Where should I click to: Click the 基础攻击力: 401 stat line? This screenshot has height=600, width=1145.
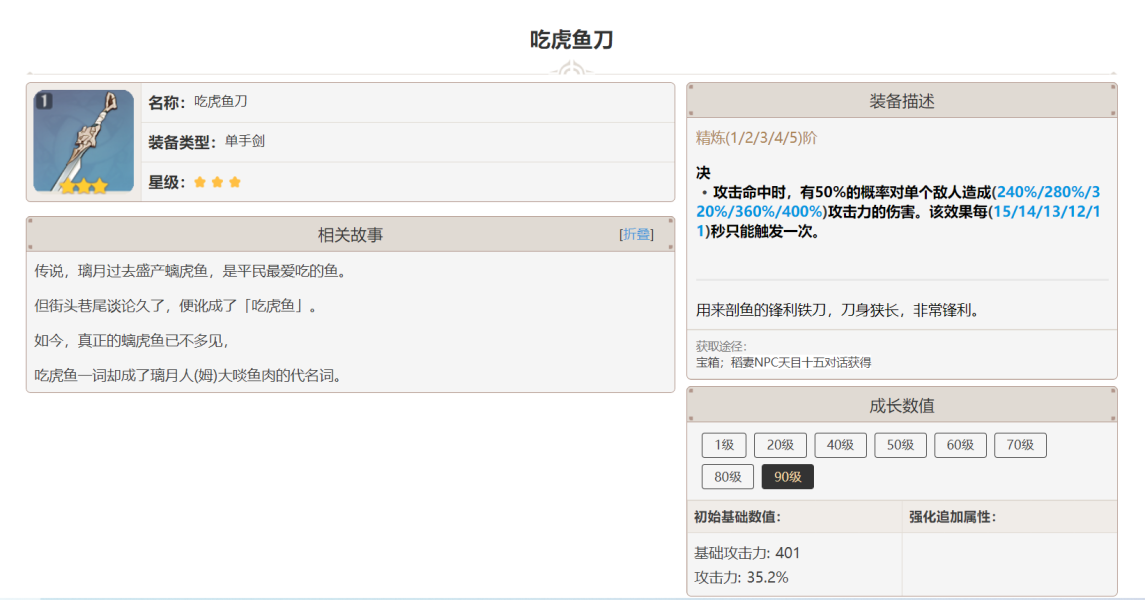click(x=747, y=553)
